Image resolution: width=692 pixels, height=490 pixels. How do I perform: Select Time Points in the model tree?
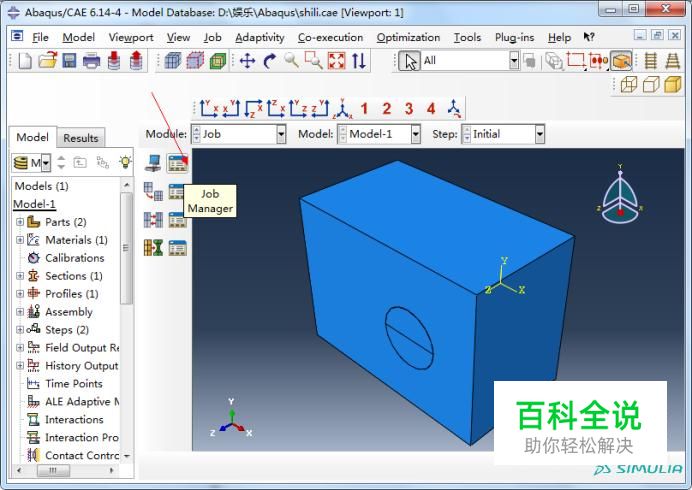click(74, 384)
